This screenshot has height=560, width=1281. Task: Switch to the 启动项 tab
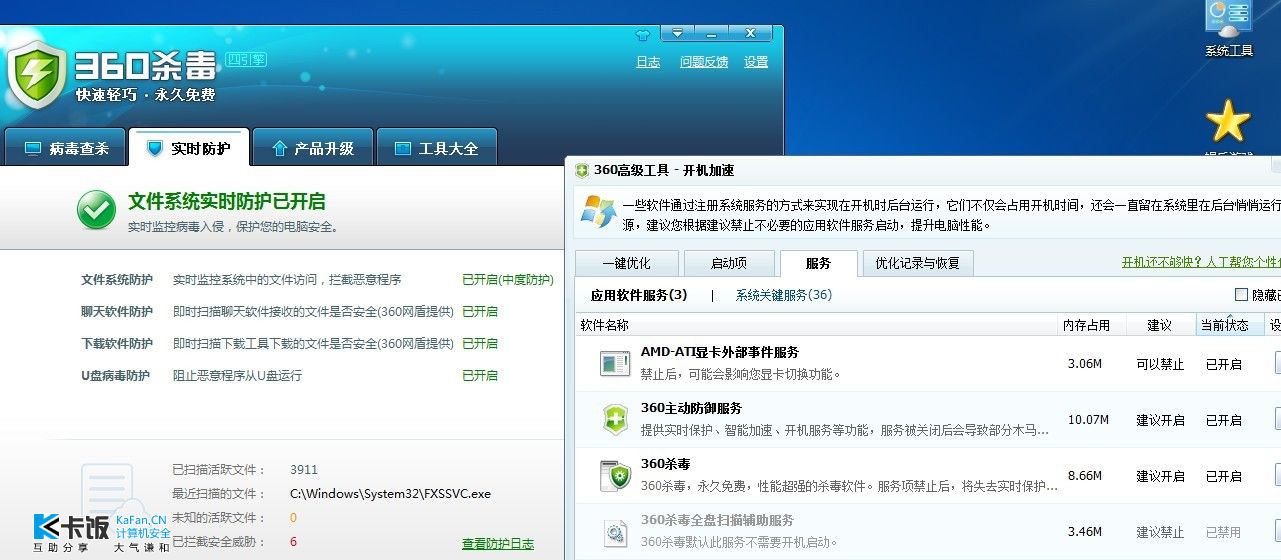729,264
